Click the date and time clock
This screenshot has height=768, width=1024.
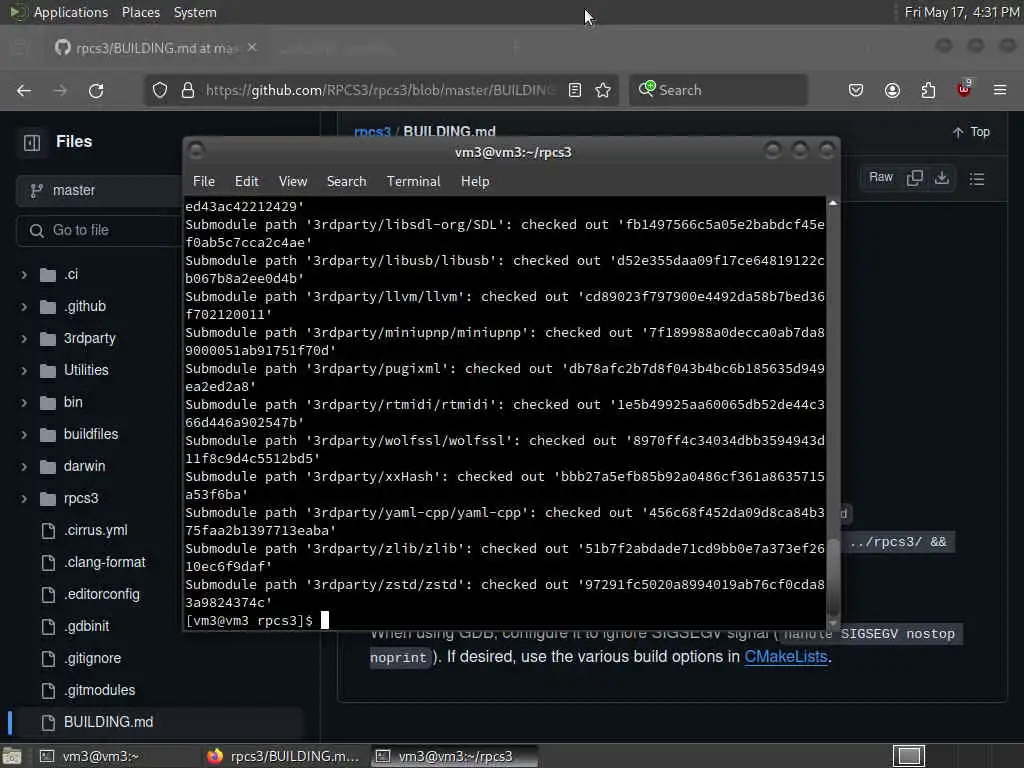click(x=962, y=12)
